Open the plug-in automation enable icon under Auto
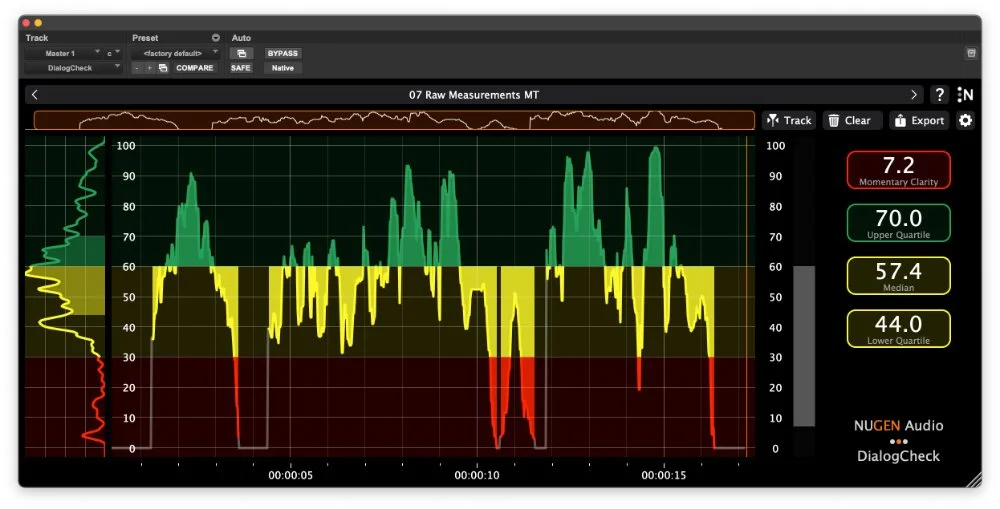Viewport: 1000px width, 509px height. [x=241, y=54]
